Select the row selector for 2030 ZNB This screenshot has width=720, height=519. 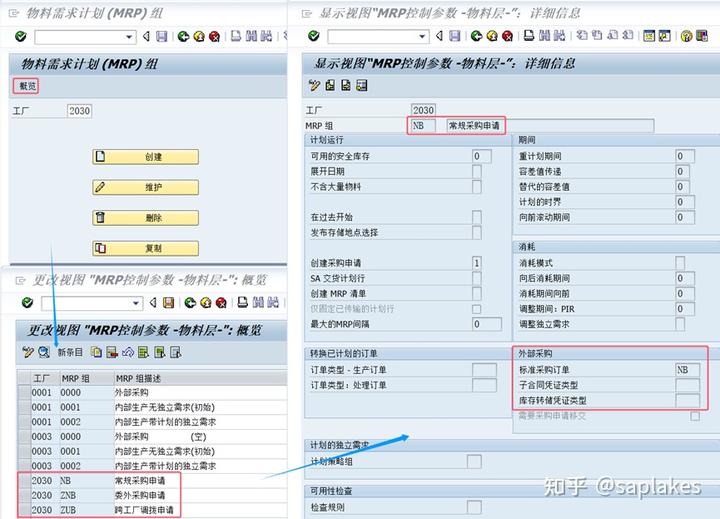point(22,495)
